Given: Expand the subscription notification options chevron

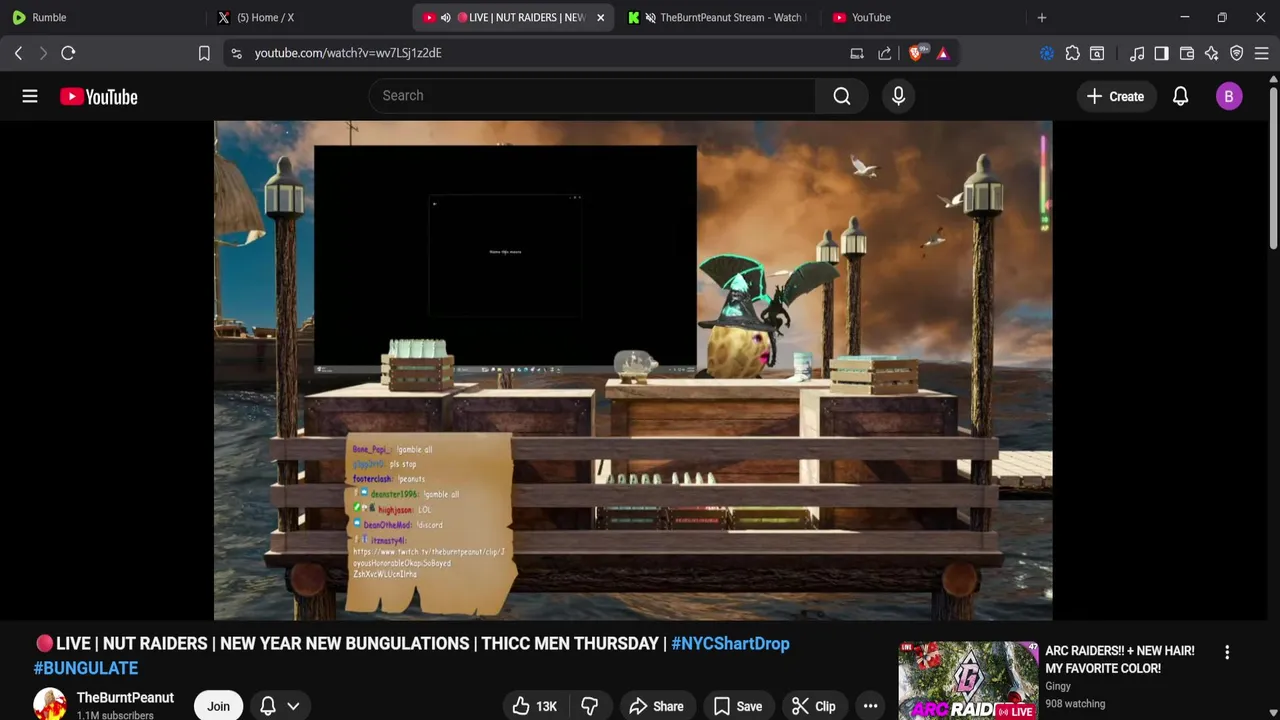Looking at the screenshot, I should click(293, 706).
